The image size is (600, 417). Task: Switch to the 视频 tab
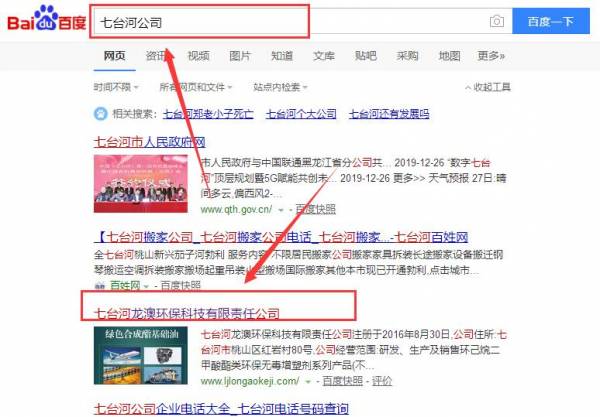click(198, 56)
